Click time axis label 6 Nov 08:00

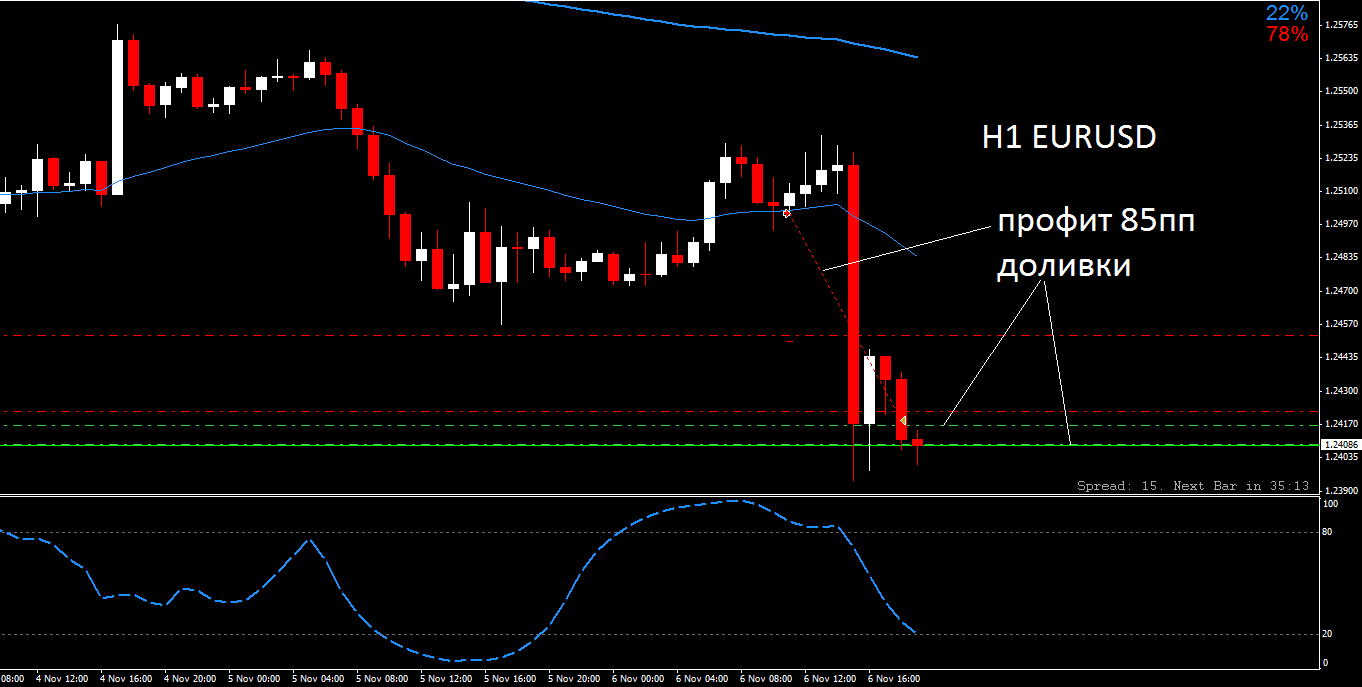click(768, 679)
